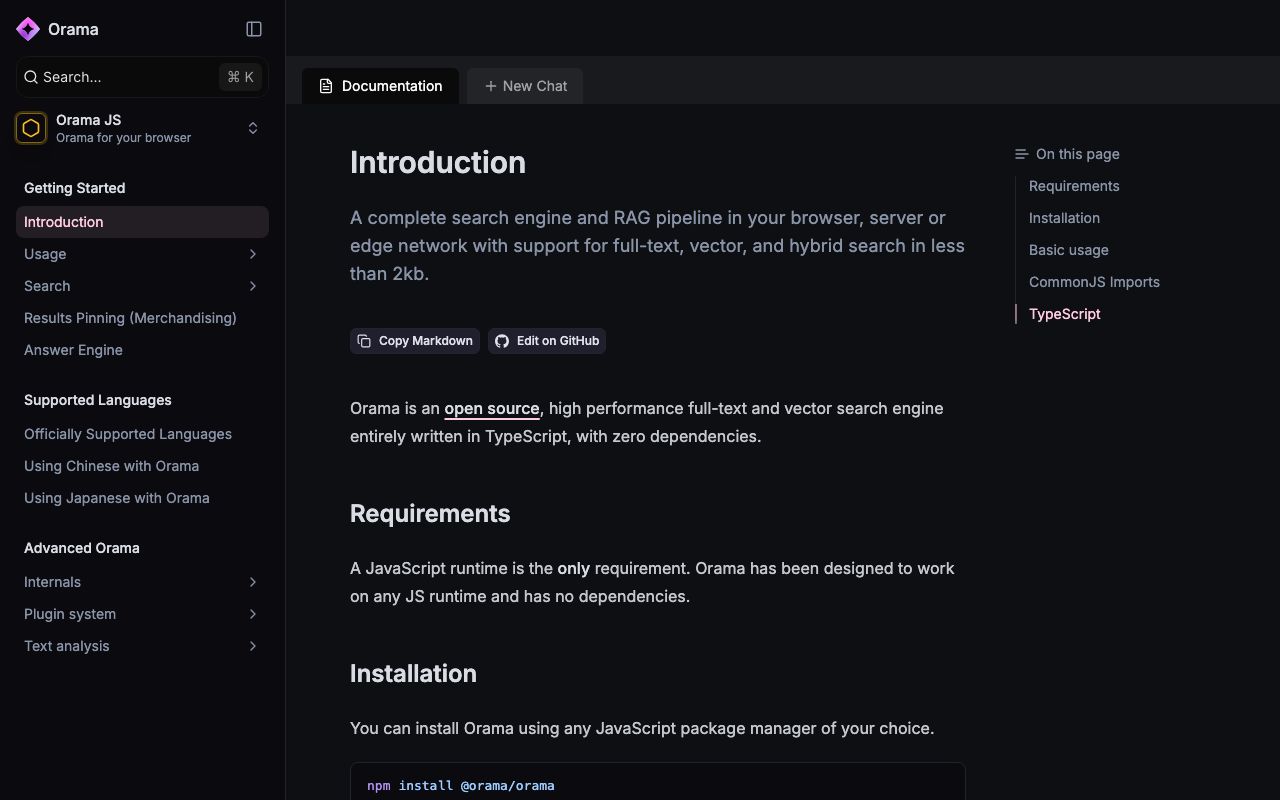The height and width of the screenshot is (800, 1280).
Task: Click the ⌘ K shortcut badge
Action: (x=240, y=77)
